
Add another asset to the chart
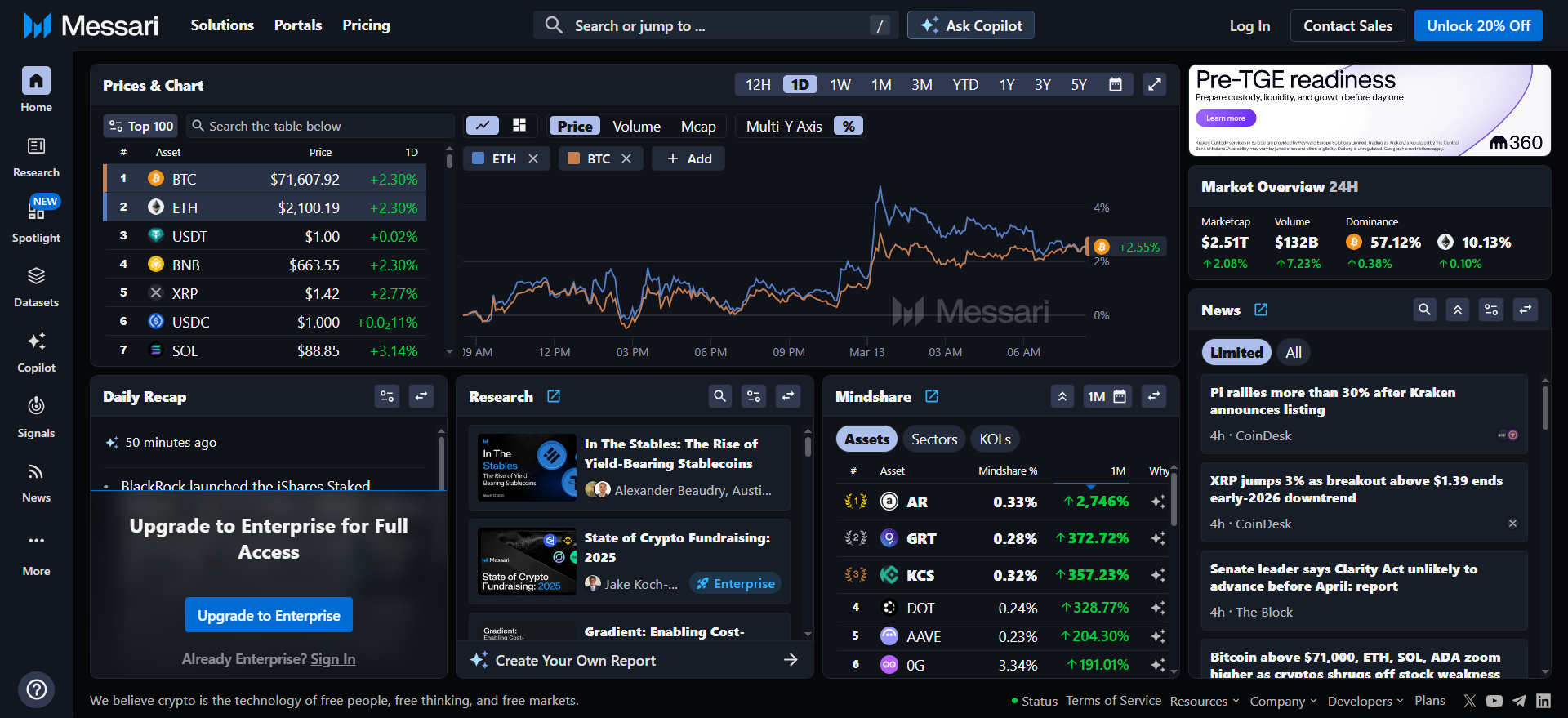pos(689,158)
